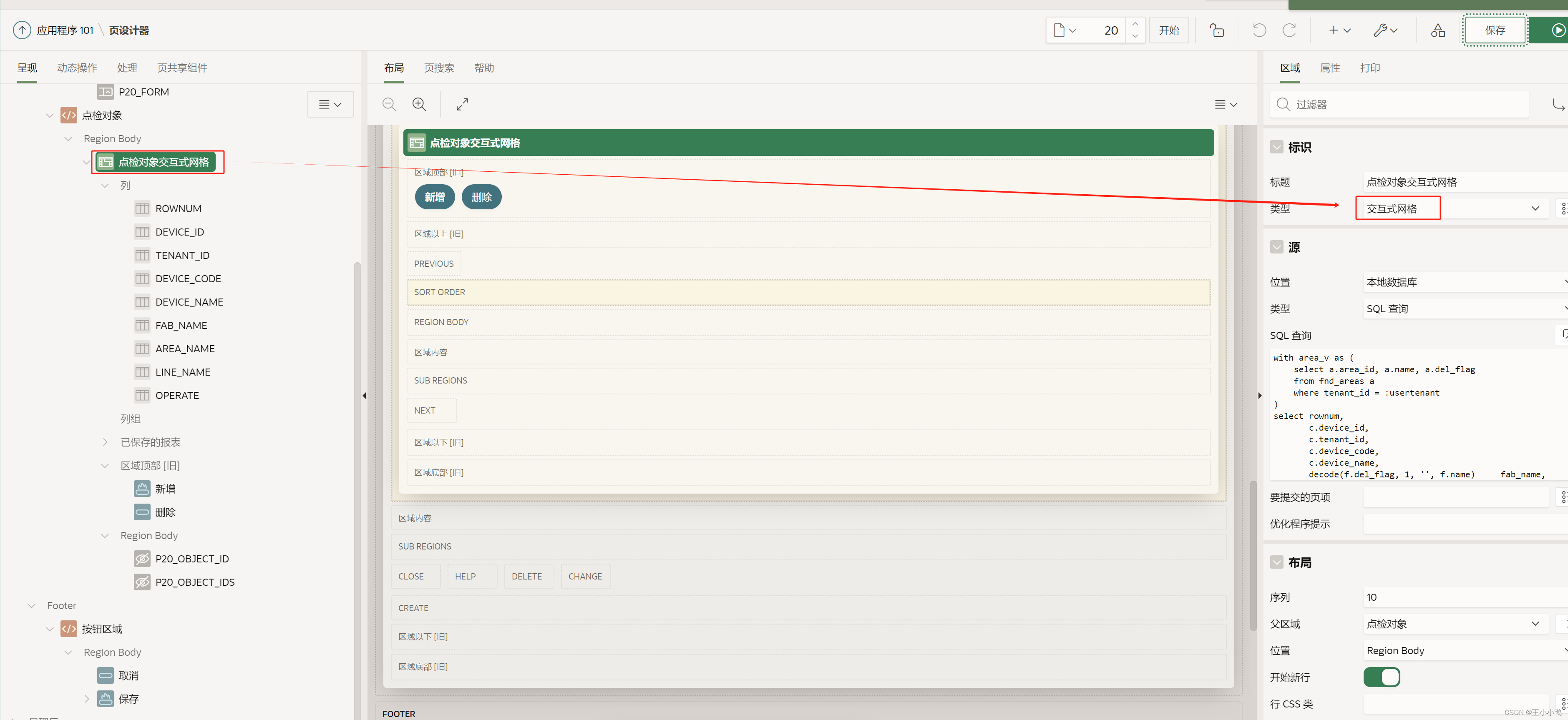Select FAB_NAME column in tree
The width and height of the screenshot is (1568, 720).
(181, 326)
